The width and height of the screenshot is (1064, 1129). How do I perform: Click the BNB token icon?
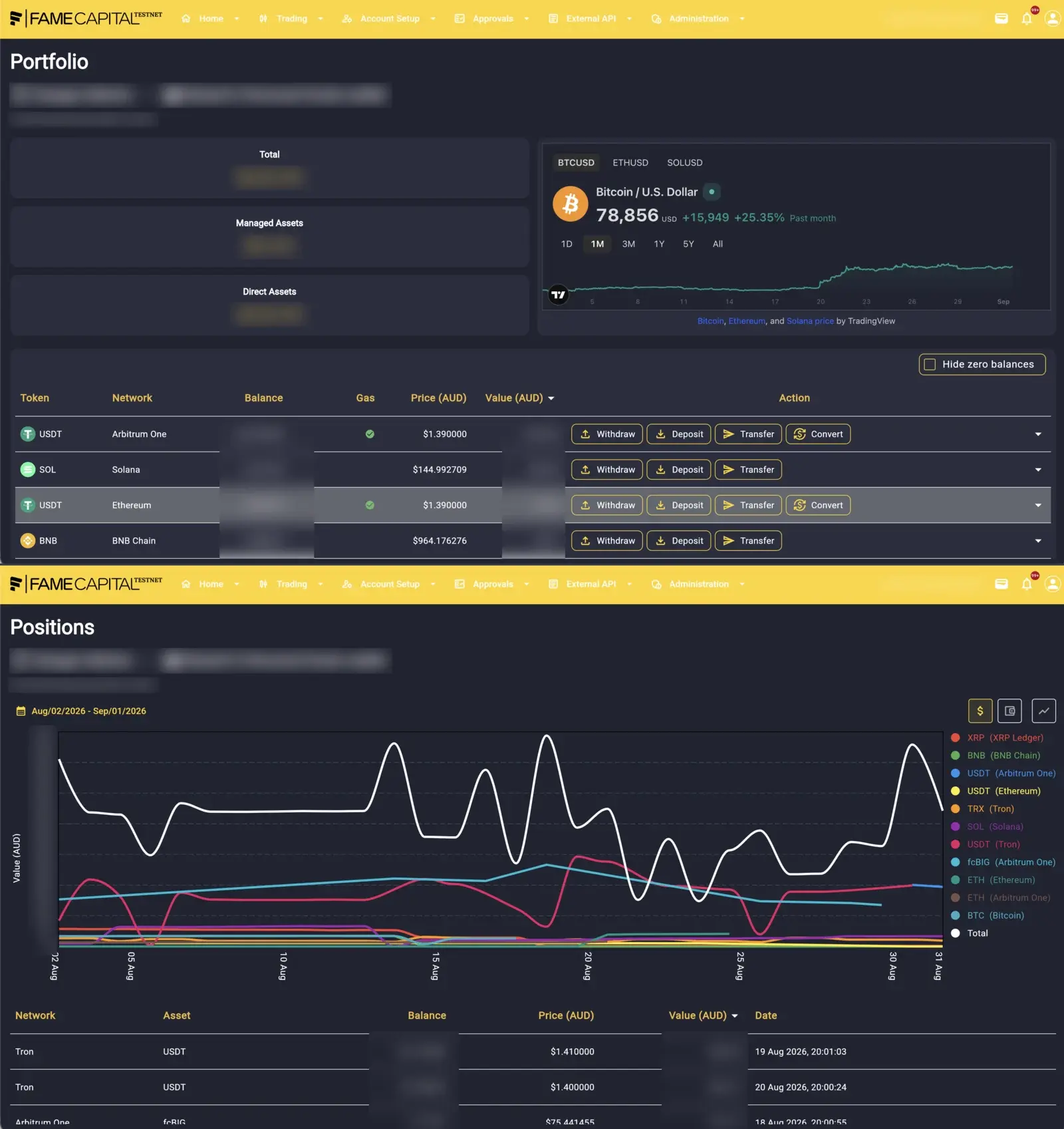coord(28,541)
